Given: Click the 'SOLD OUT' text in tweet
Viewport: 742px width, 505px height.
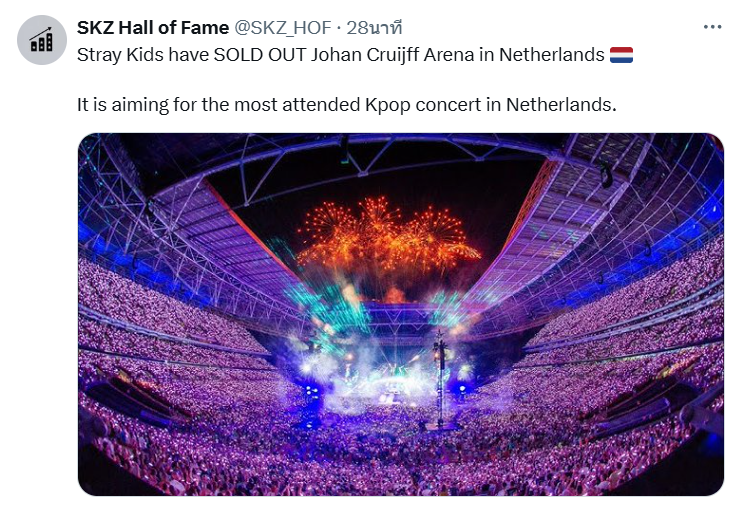Looking at the screenshot, I should tap(259, 55).
